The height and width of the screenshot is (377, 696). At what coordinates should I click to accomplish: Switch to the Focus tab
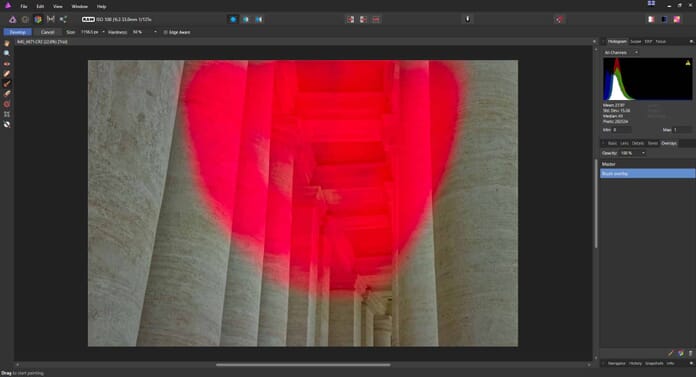tap(660, 42)
